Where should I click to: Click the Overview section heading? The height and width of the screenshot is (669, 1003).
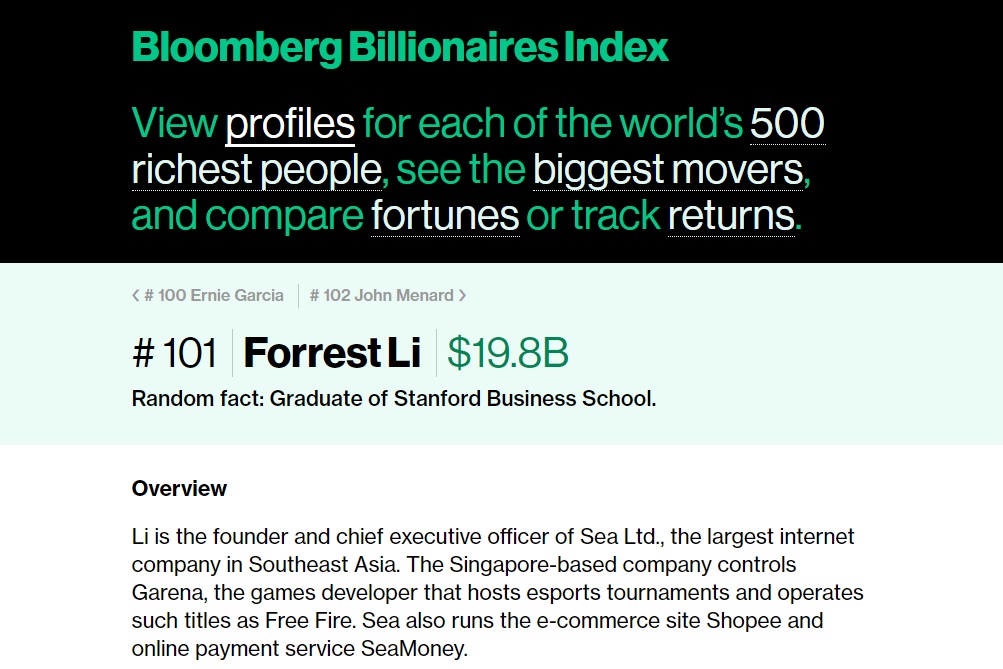tap(179, 489)
